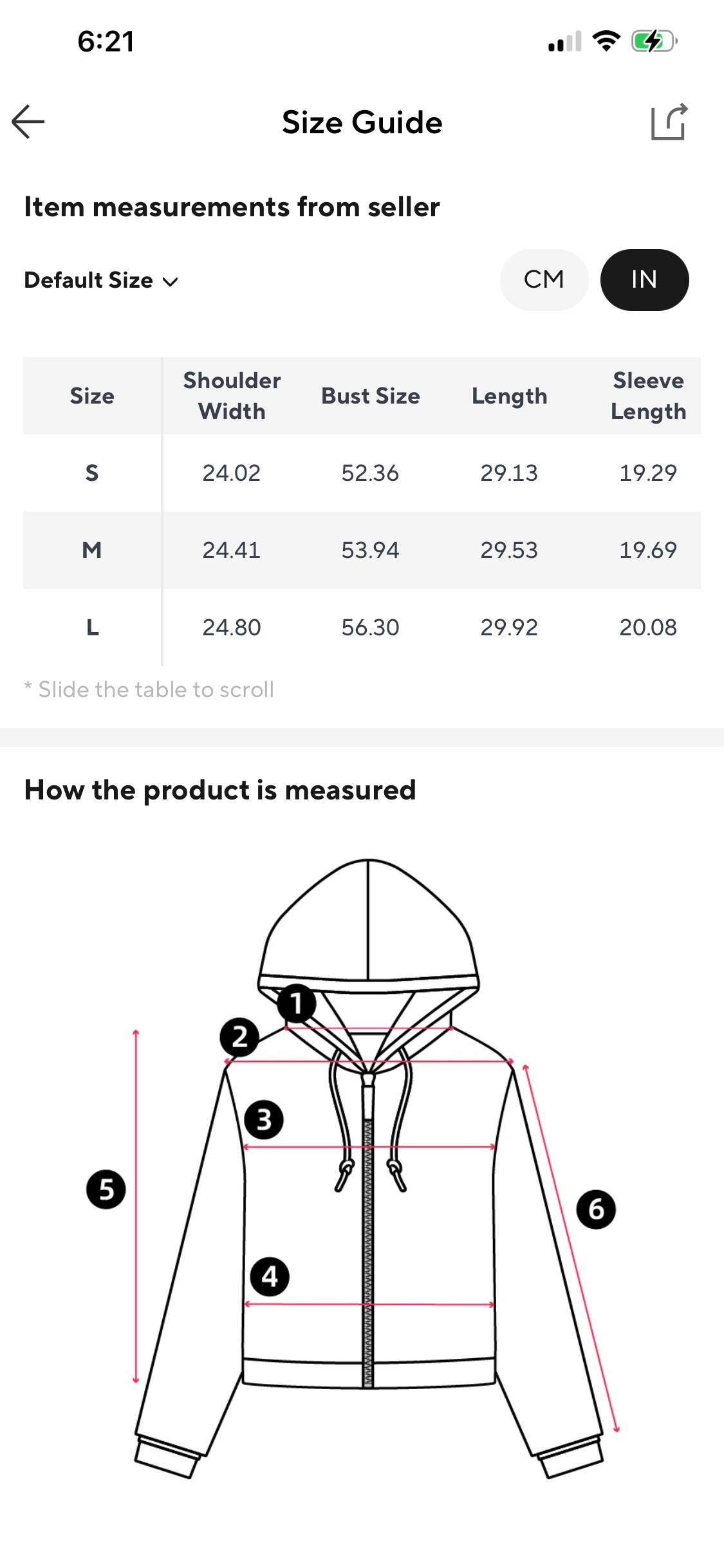Screen dimensions: 724x1568
Task: Select the IN unit toggle
Action: click(644, 279)
